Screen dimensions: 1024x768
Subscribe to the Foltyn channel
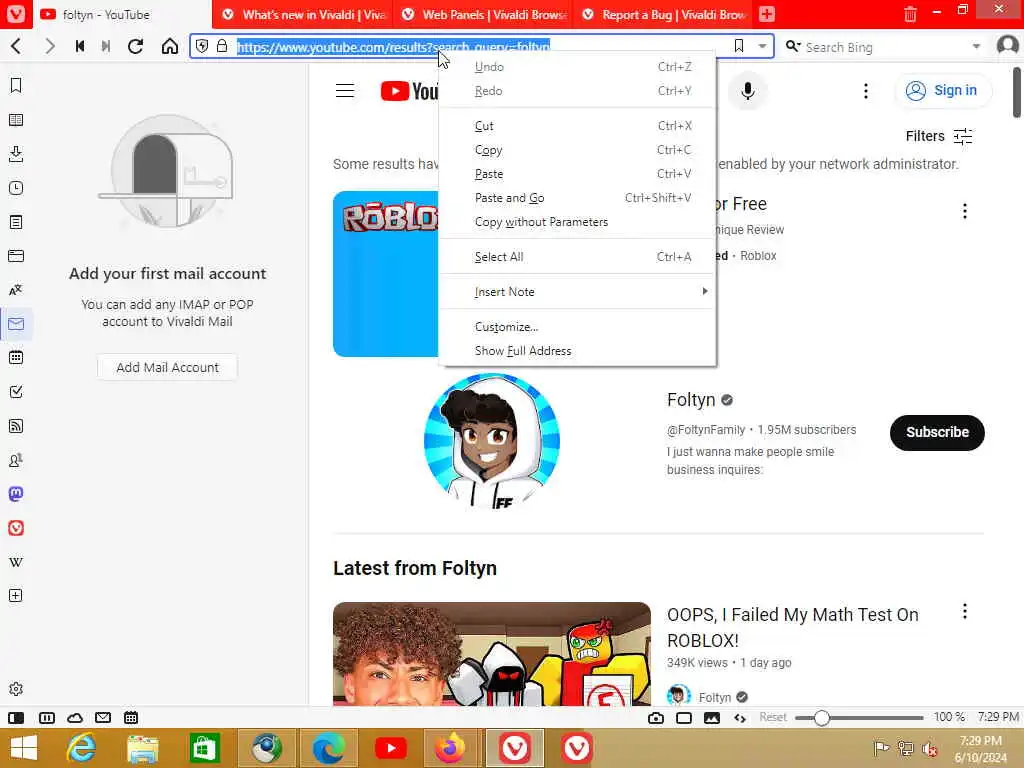click(937, 432)
